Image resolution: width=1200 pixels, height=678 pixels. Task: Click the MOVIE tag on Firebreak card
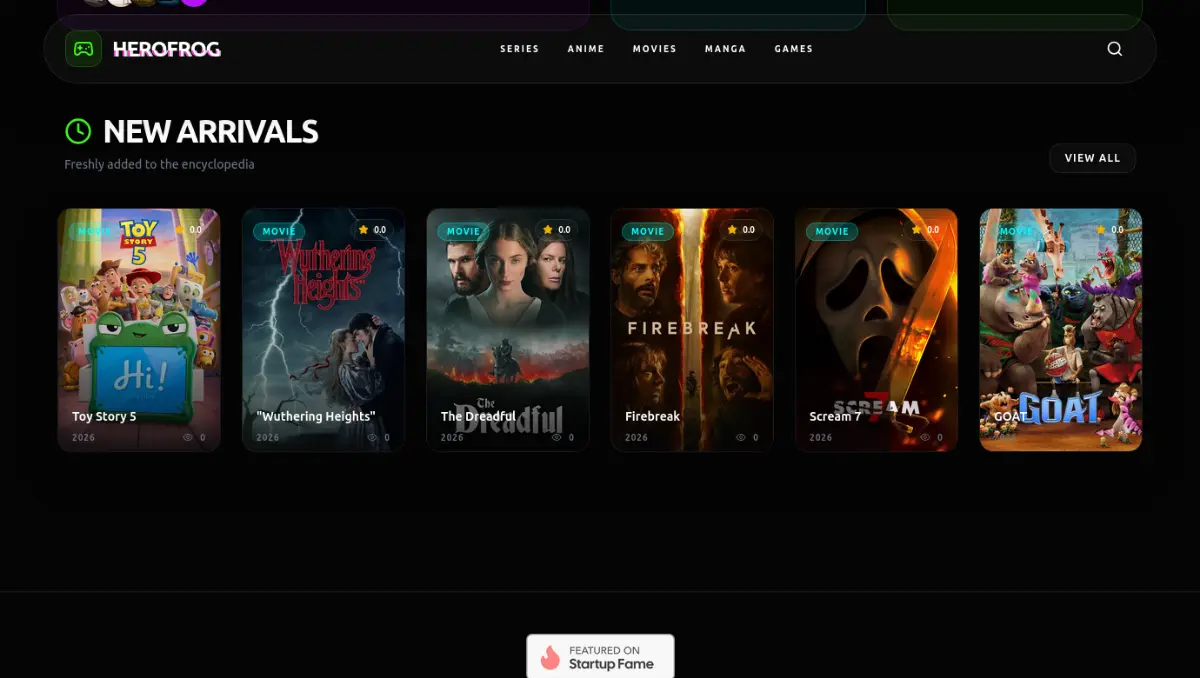647,231
